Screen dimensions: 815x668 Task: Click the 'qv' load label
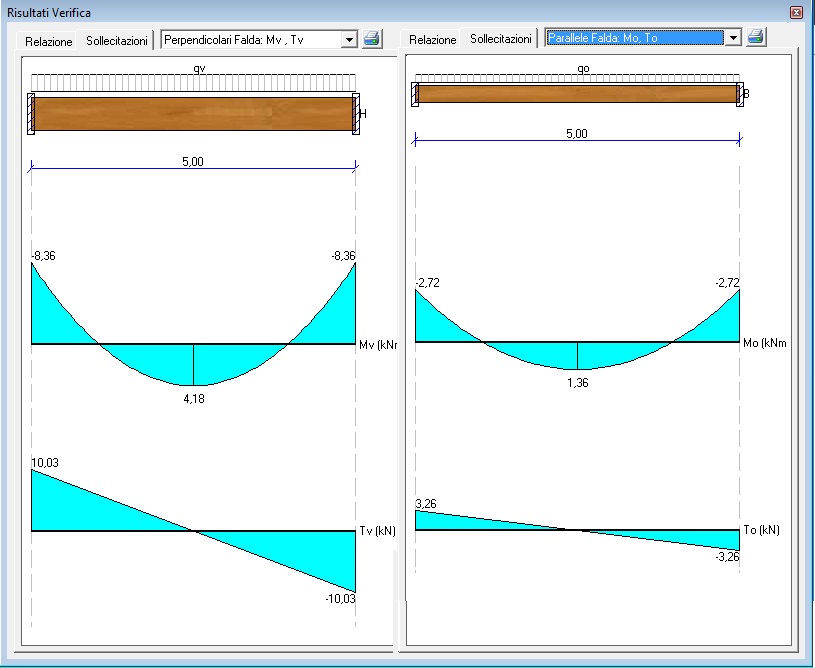199,68
